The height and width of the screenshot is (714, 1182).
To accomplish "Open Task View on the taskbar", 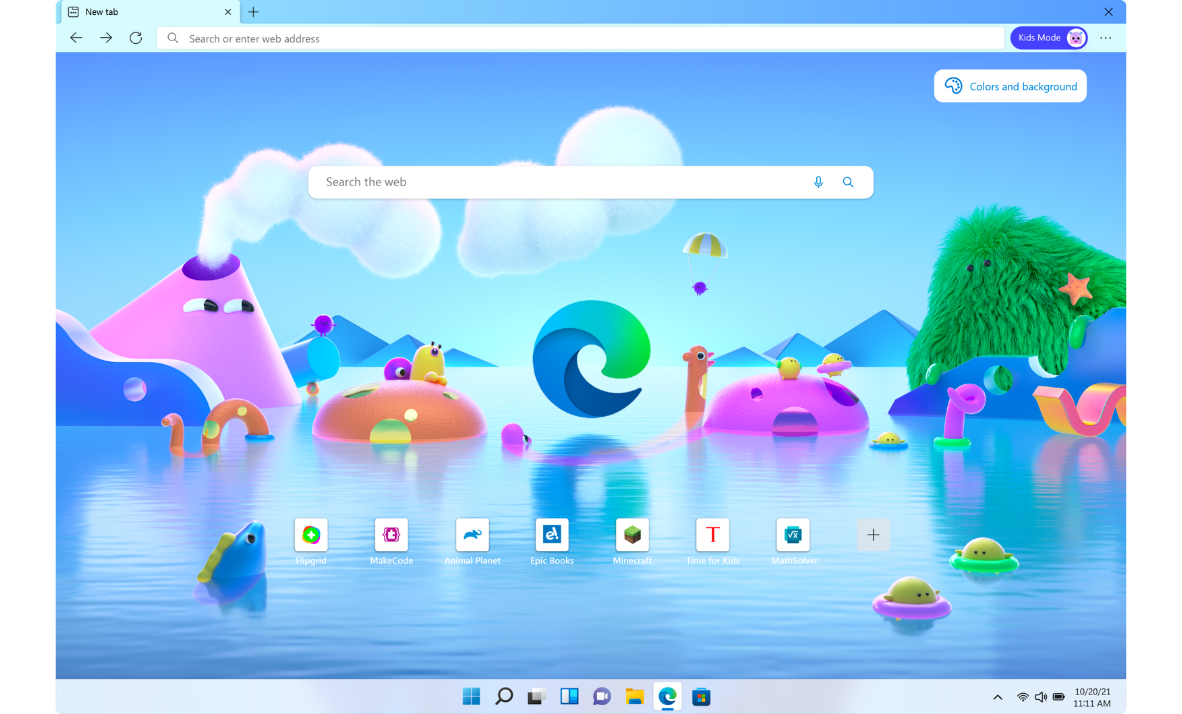I will point(536,696).
